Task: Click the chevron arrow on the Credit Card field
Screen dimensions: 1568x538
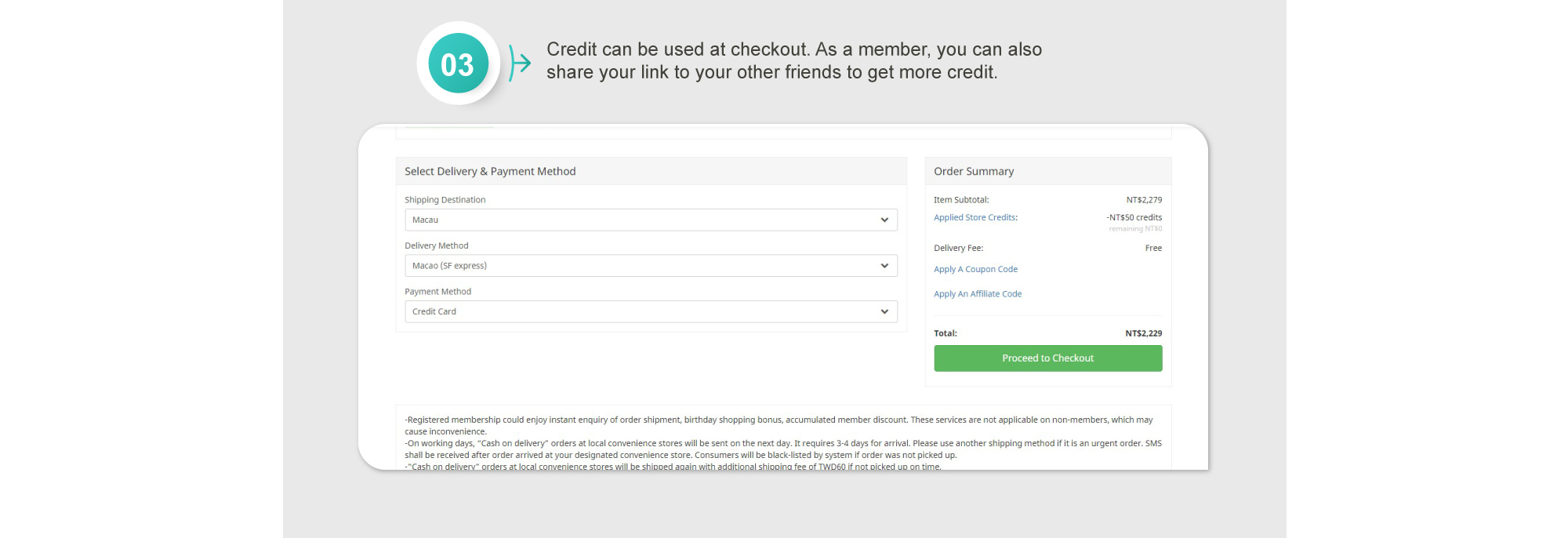Action: tap(884, 312)
